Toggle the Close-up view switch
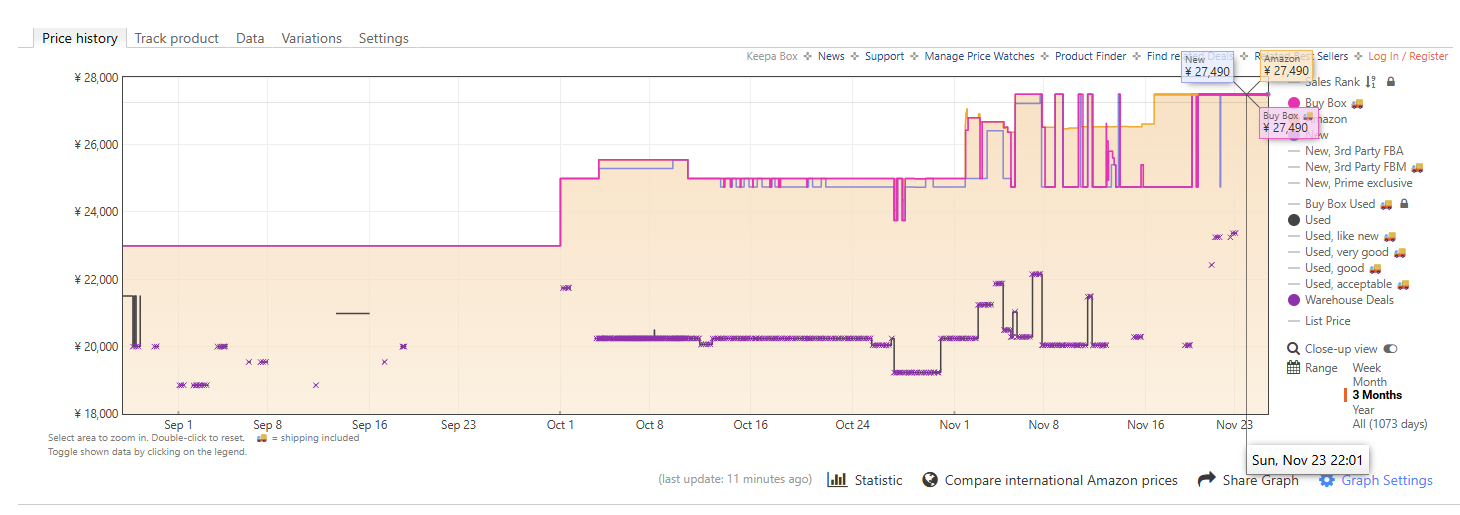1460x515 pixels. (x=1390, y=349)
